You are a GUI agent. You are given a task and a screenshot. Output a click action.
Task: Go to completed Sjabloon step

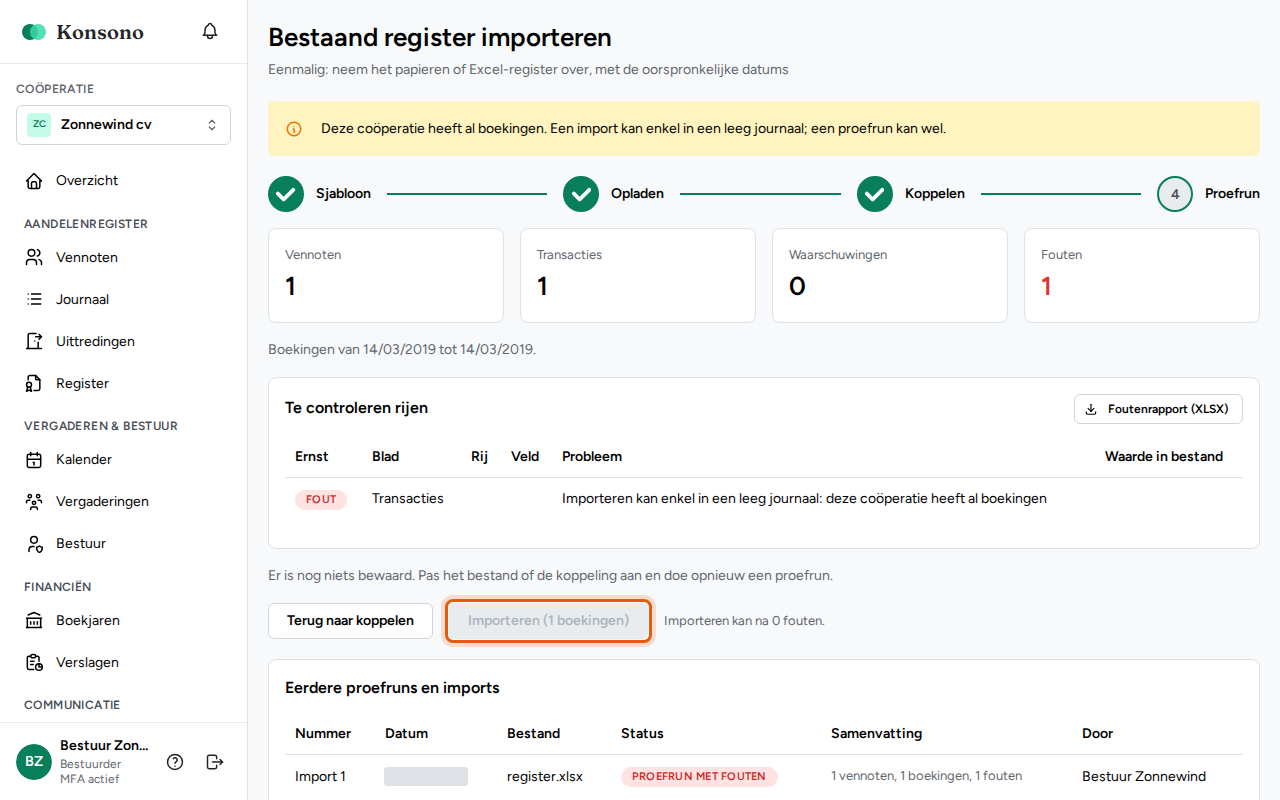coord(319,194)
